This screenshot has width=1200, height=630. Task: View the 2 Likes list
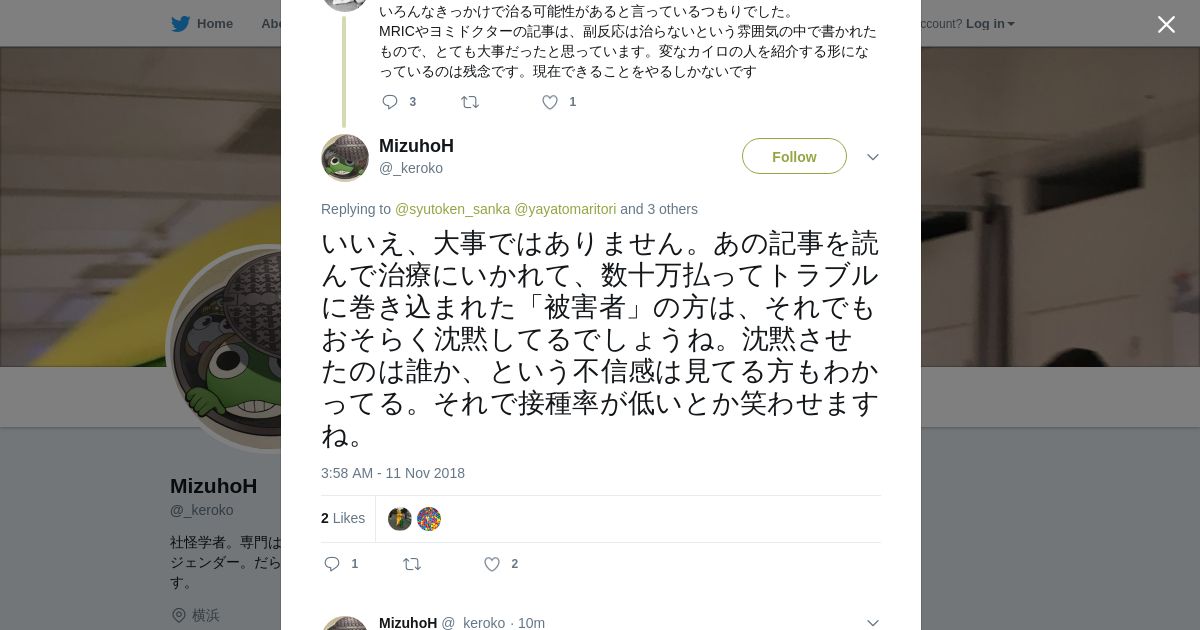pyautogui.click(x=343, y=518)
